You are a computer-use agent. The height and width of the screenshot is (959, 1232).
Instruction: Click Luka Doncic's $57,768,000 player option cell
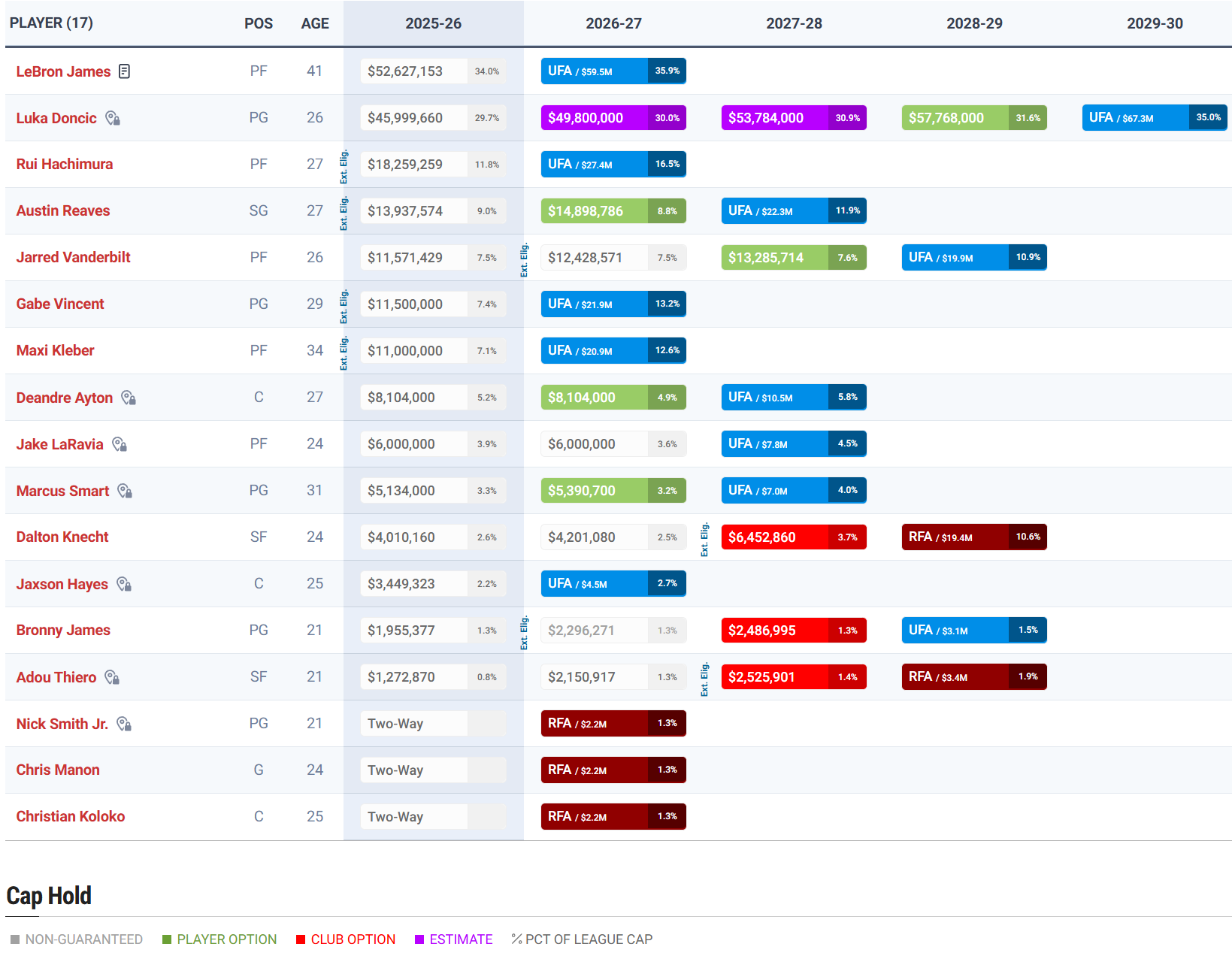[975, 118]
